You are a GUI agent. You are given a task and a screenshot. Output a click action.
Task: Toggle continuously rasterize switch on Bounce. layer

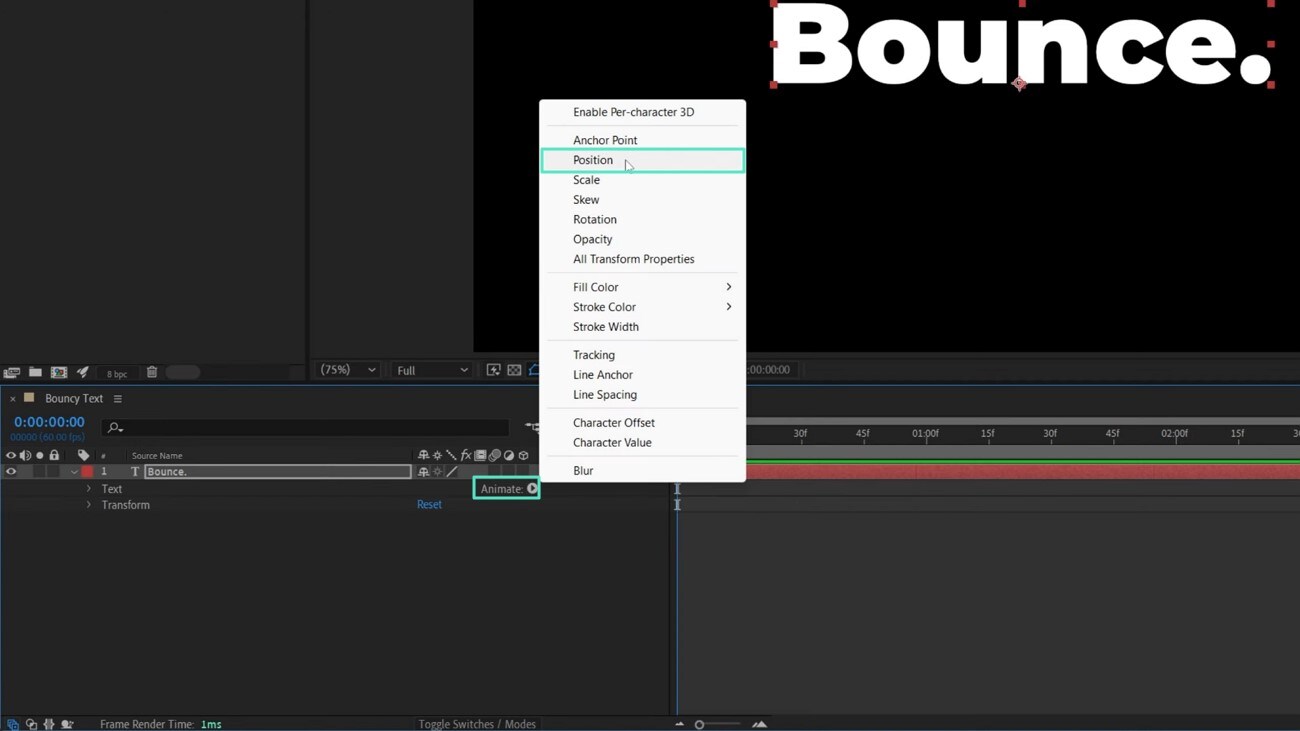click(437, 472)
